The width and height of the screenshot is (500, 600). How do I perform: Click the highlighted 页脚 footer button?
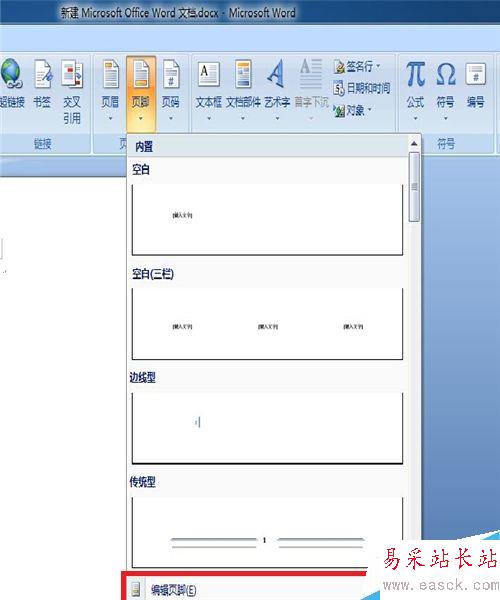[141, 93]
